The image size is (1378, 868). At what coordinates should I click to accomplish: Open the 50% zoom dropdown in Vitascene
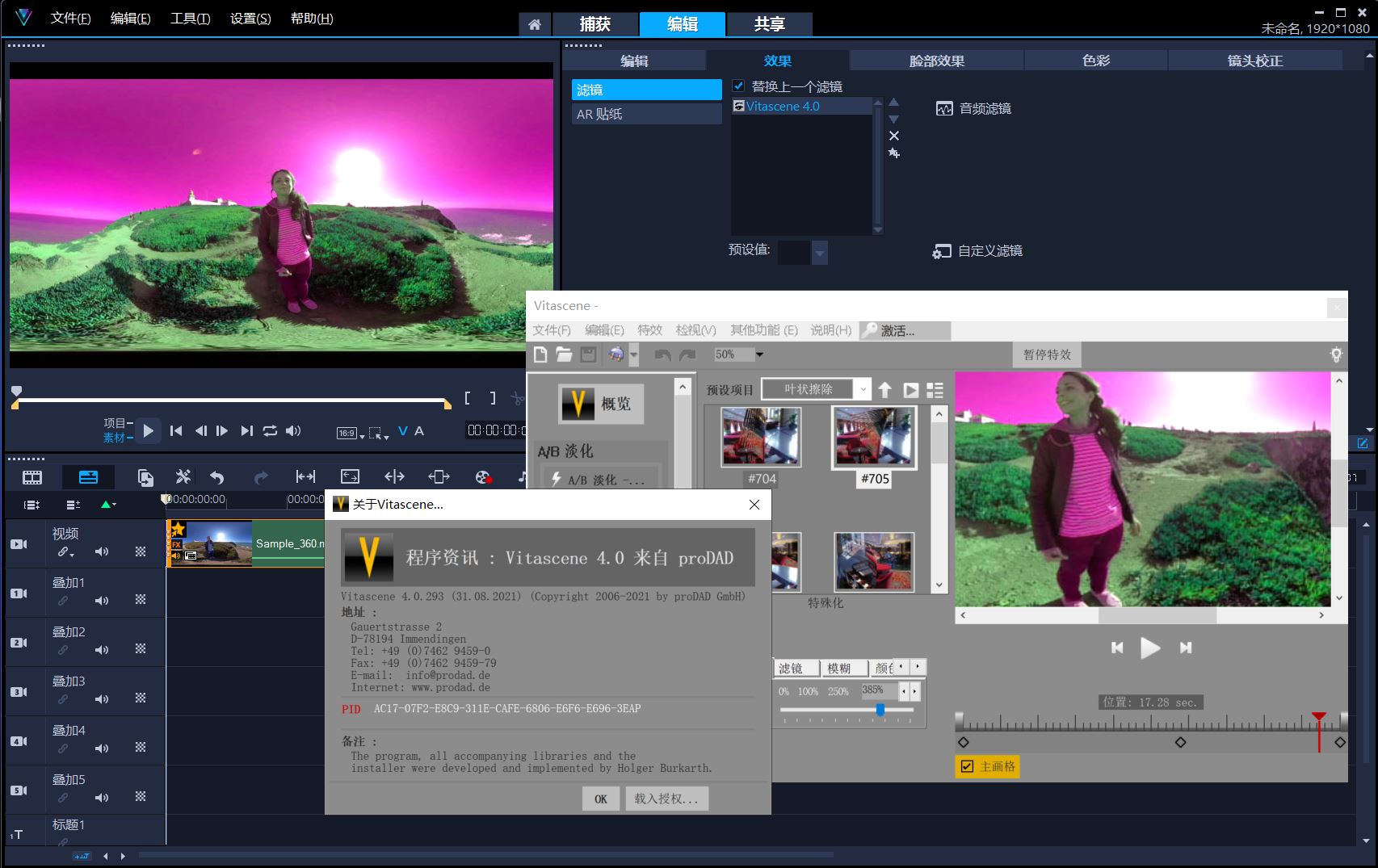pyautogui.click(x=759, y=354)
